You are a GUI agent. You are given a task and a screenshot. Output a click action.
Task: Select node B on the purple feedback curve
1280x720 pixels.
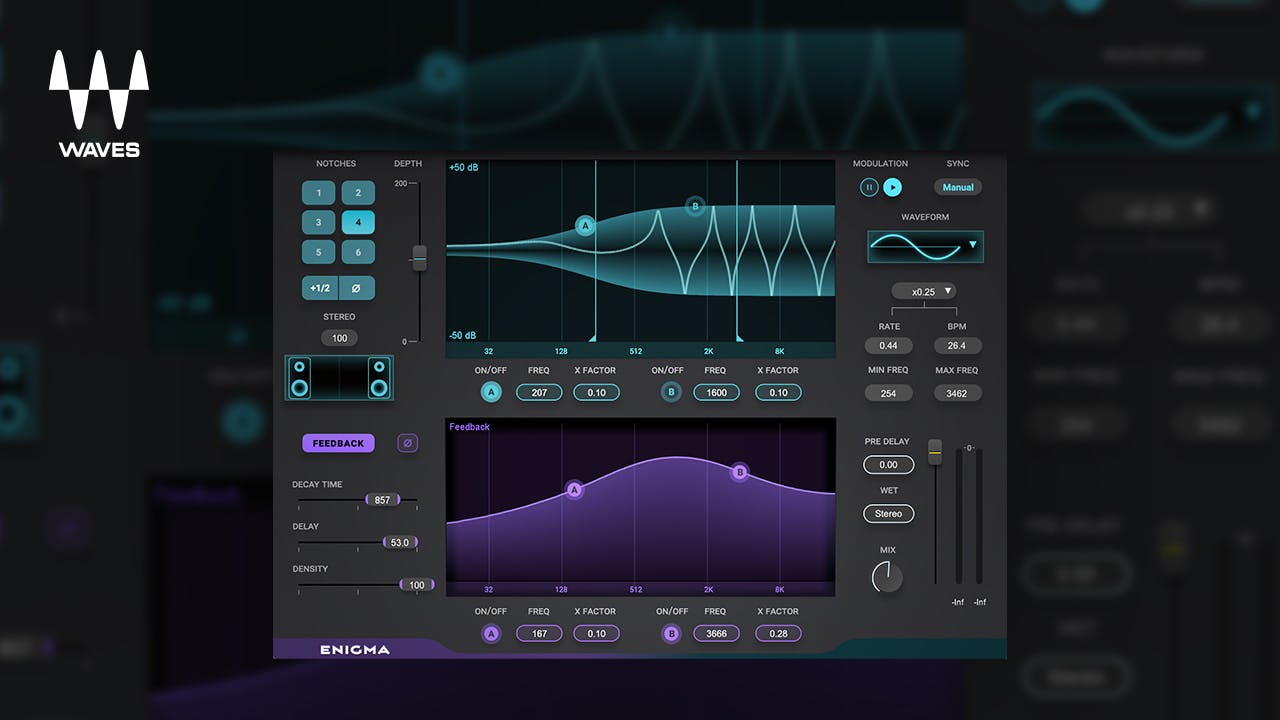(x=740, y=472)
